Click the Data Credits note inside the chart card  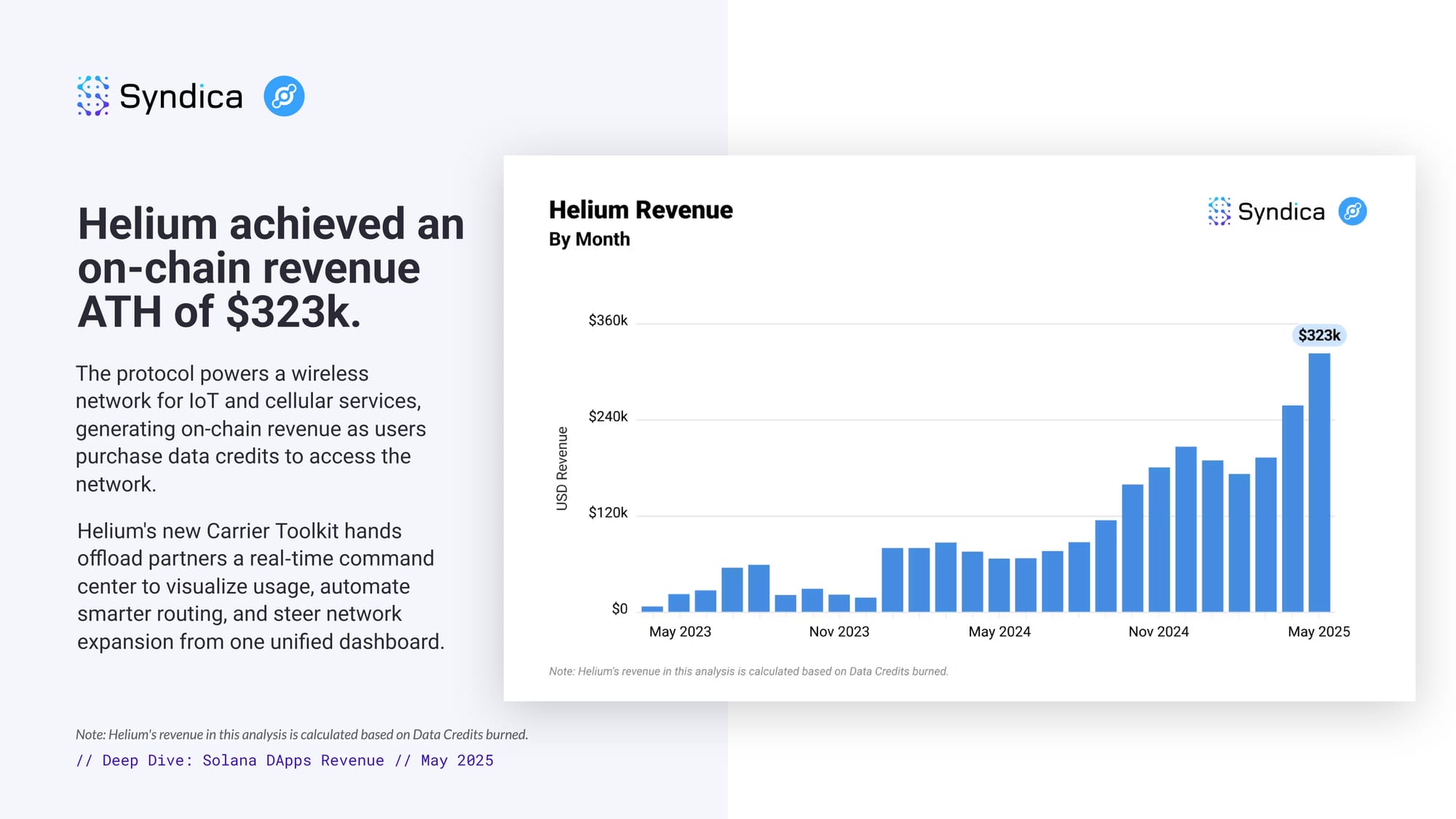click(748, 671)
